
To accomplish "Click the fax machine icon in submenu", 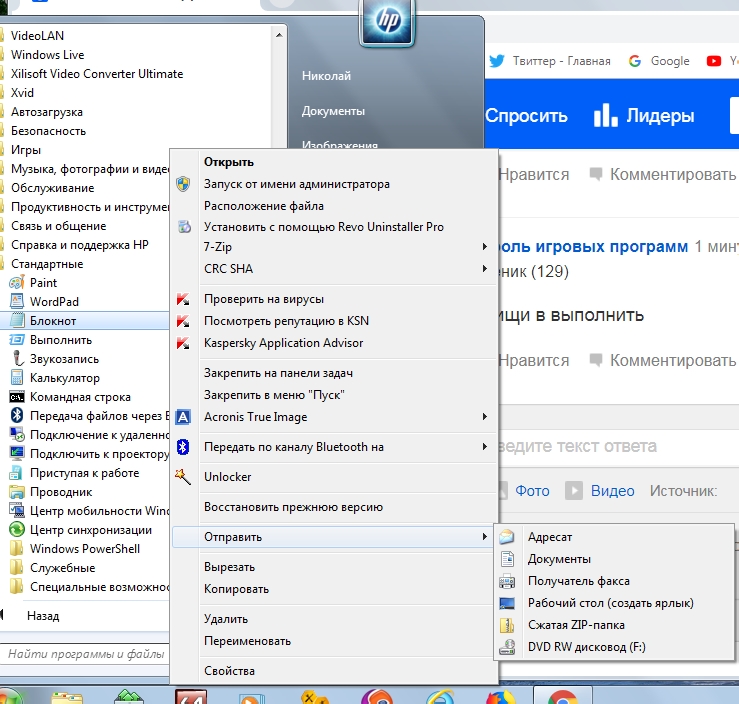I will point(507,581).
